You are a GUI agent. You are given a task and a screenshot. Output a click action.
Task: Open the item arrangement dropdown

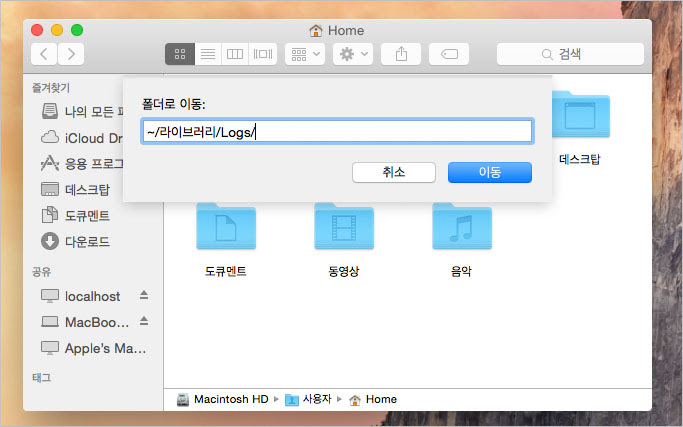click(305, 54)
